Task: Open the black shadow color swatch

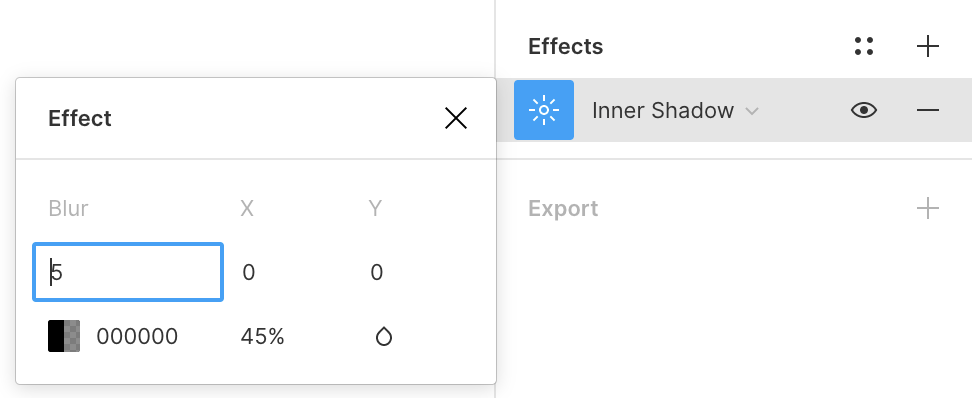Action: (x=64, y=336)
